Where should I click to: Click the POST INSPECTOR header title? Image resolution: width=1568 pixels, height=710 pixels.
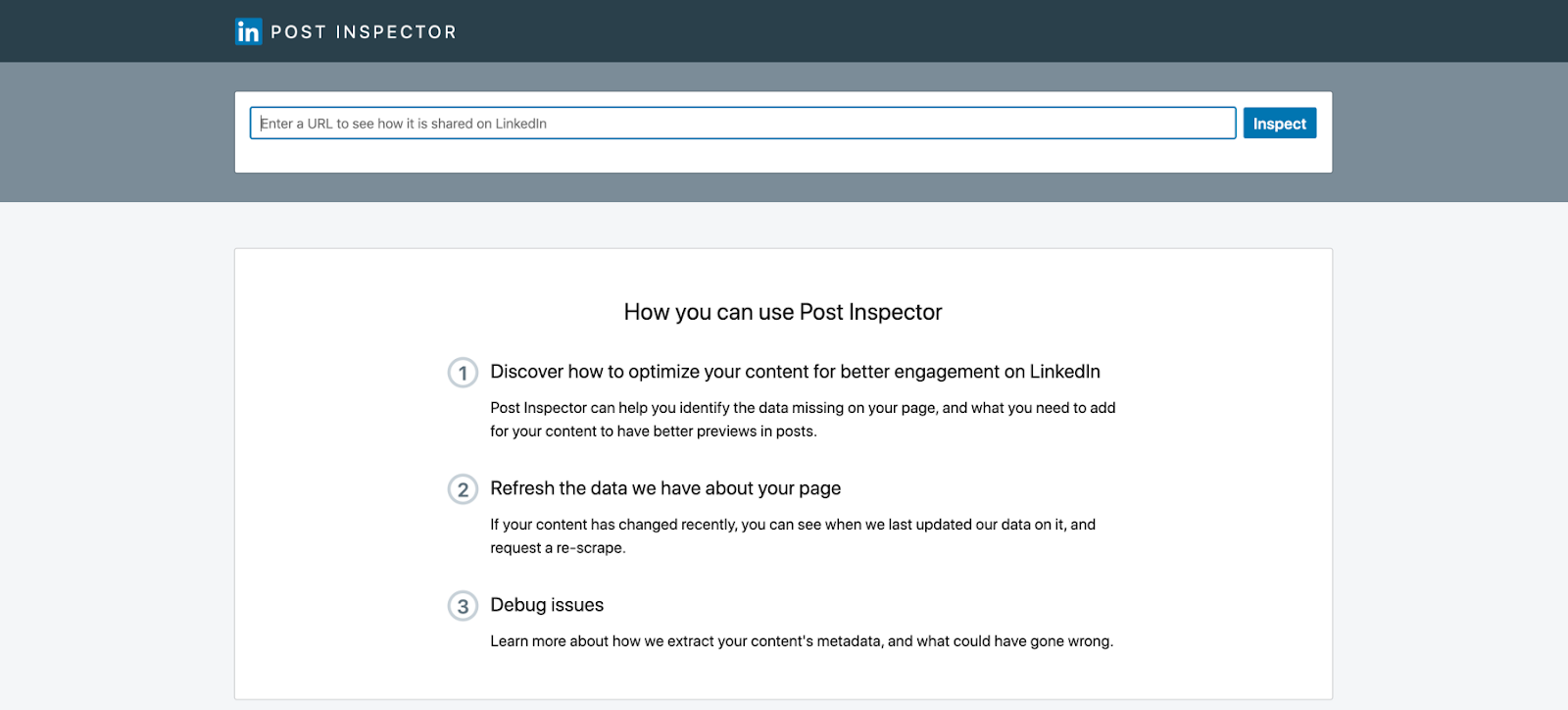(364, 32)
